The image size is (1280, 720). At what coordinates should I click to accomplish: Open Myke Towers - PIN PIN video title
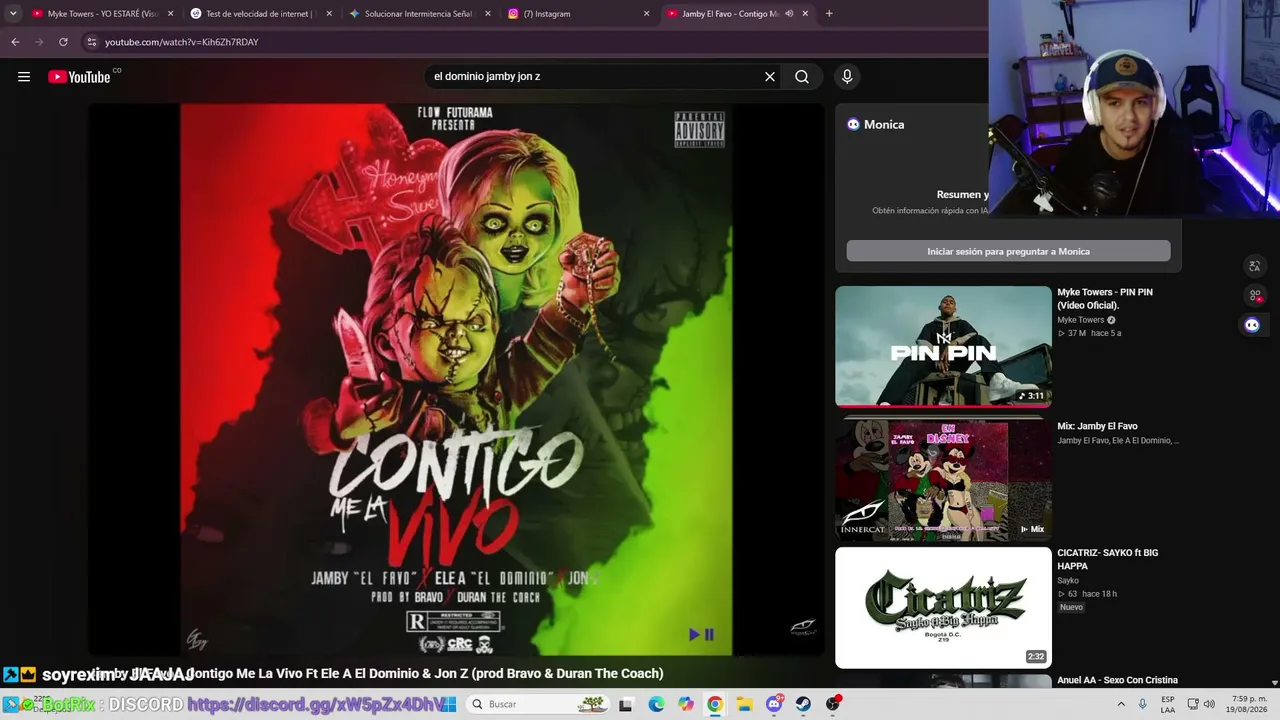tap(1105, 298)
